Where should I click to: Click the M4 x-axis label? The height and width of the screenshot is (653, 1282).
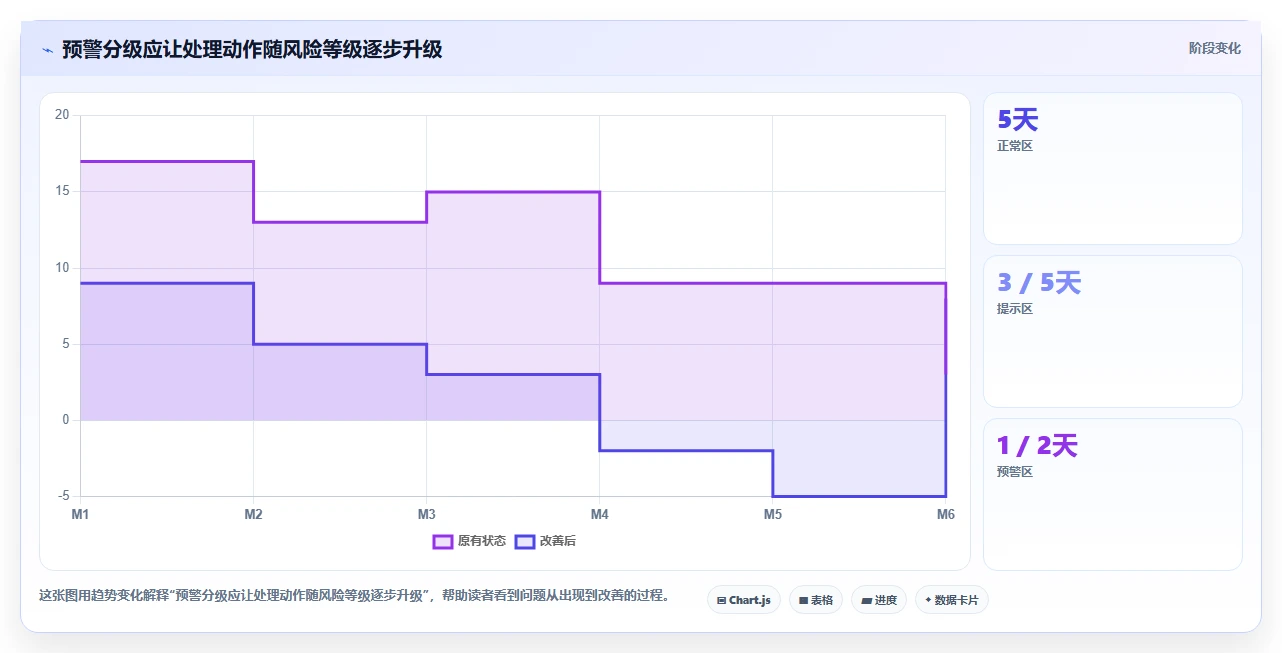[x=599, y=514]
